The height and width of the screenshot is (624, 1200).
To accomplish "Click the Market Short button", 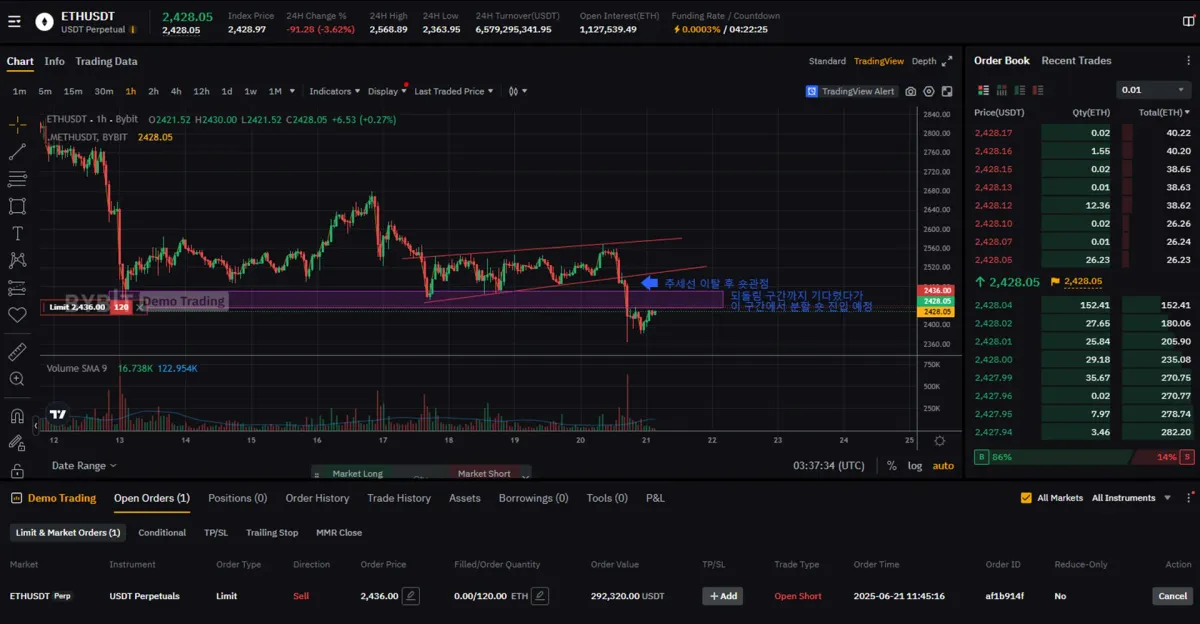I will pyautogui.click(x=484, y=473).
